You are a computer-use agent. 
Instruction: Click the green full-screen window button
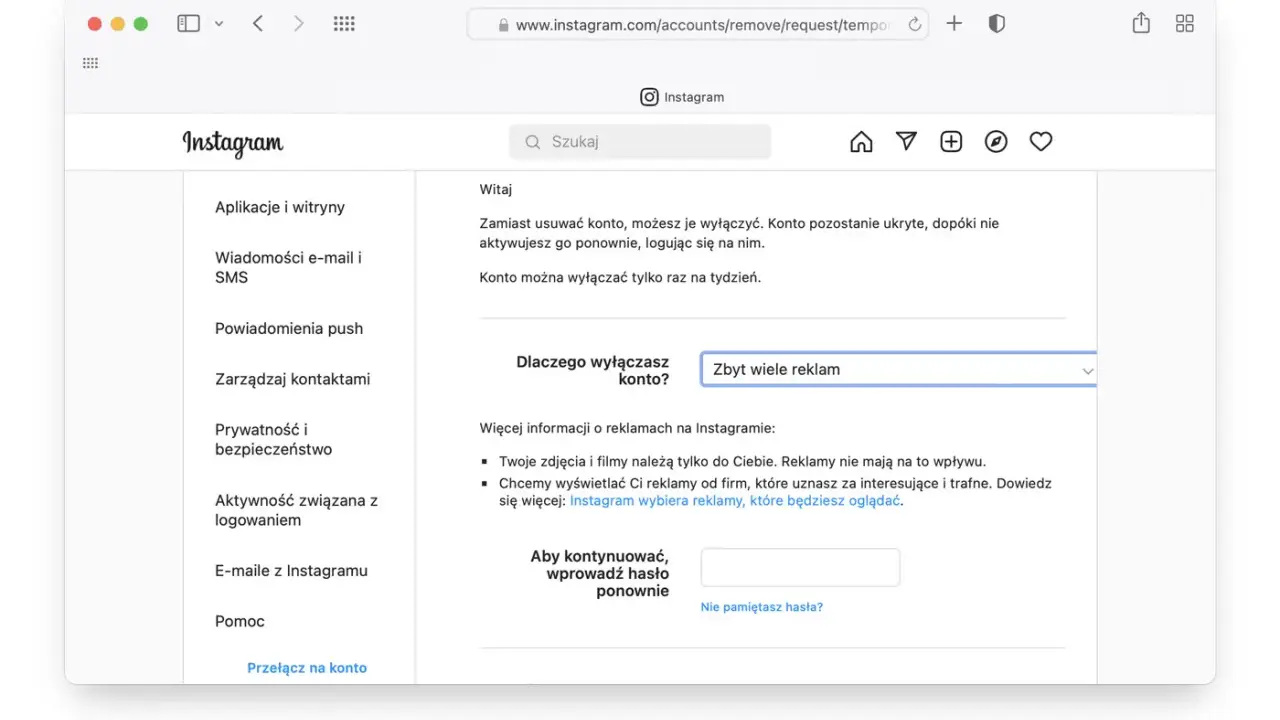pyautogui.click(x=141, y=24)
